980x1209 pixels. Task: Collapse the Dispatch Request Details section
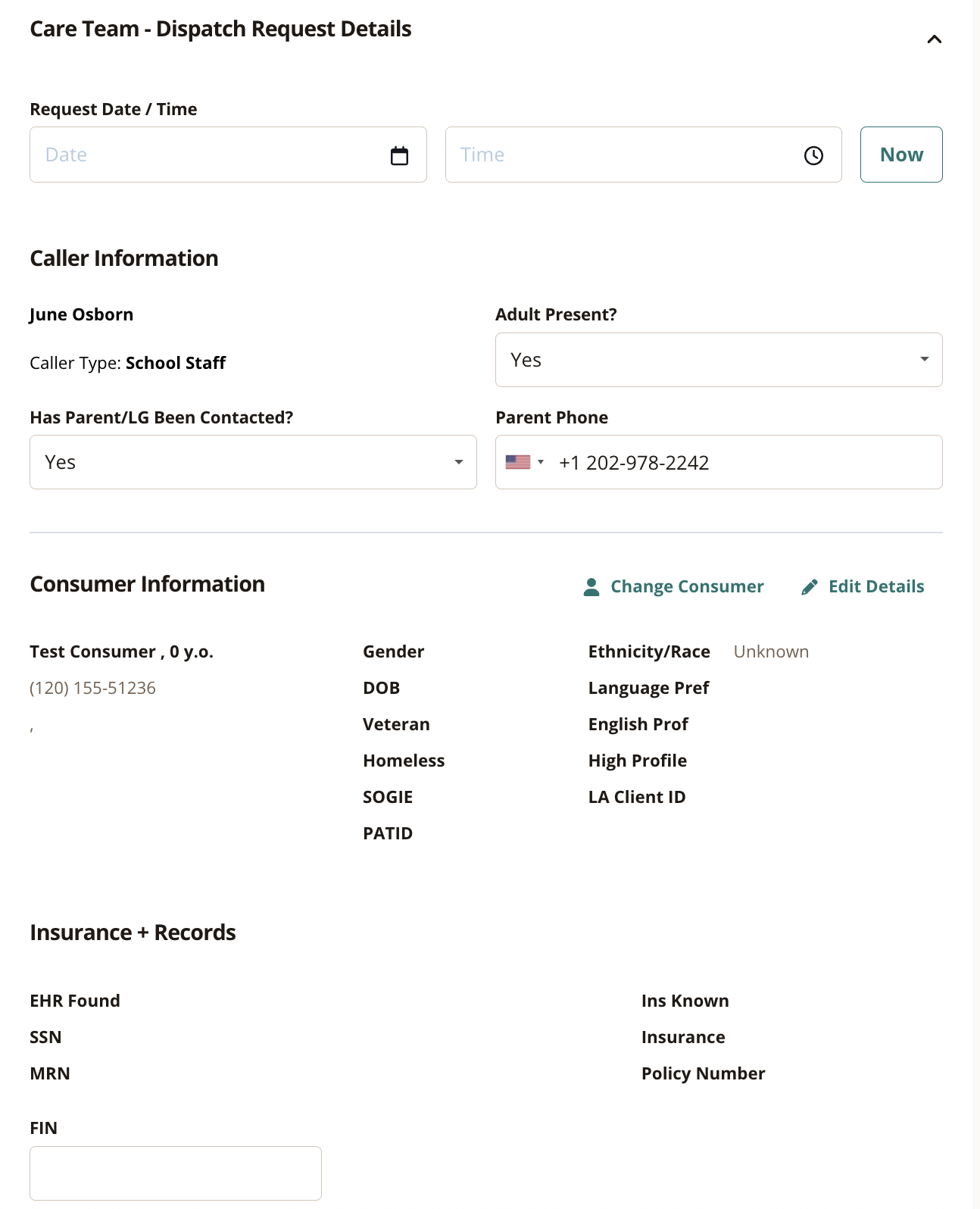pos(934,39)
